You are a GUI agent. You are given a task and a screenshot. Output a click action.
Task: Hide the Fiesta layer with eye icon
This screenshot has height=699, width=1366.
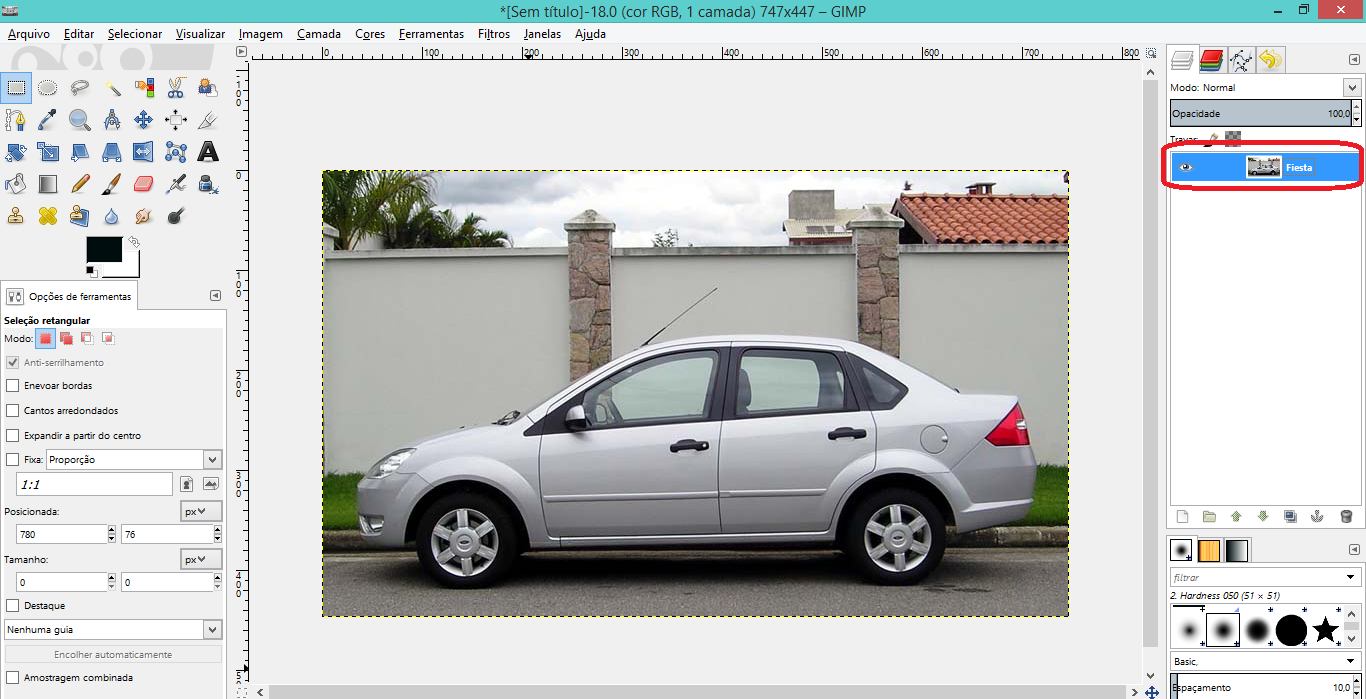(1186, 168)
